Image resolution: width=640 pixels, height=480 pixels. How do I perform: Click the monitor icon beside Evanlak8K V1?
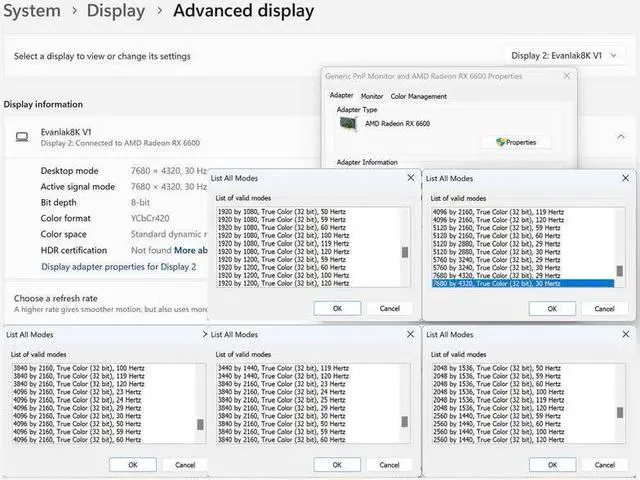coord(21,137)
